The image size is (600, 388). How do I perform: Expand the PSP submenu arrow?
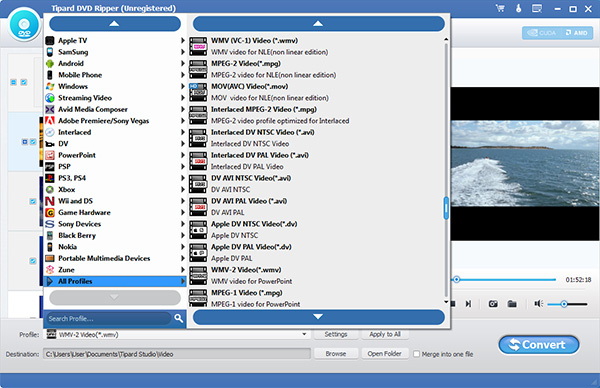(x=183, y=166)
